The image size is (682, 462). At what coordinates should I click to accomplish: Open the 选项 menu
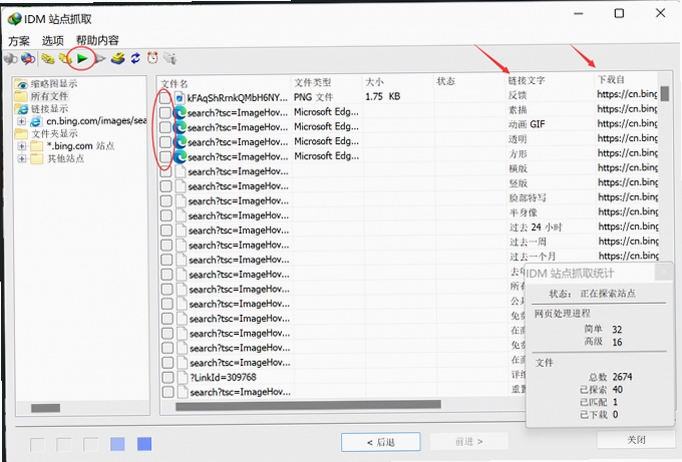(x=53, y=40)
